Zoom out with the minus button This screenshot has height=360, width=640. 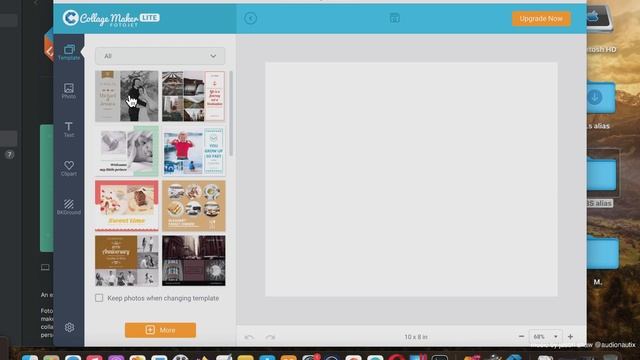(x=521, y=336)
